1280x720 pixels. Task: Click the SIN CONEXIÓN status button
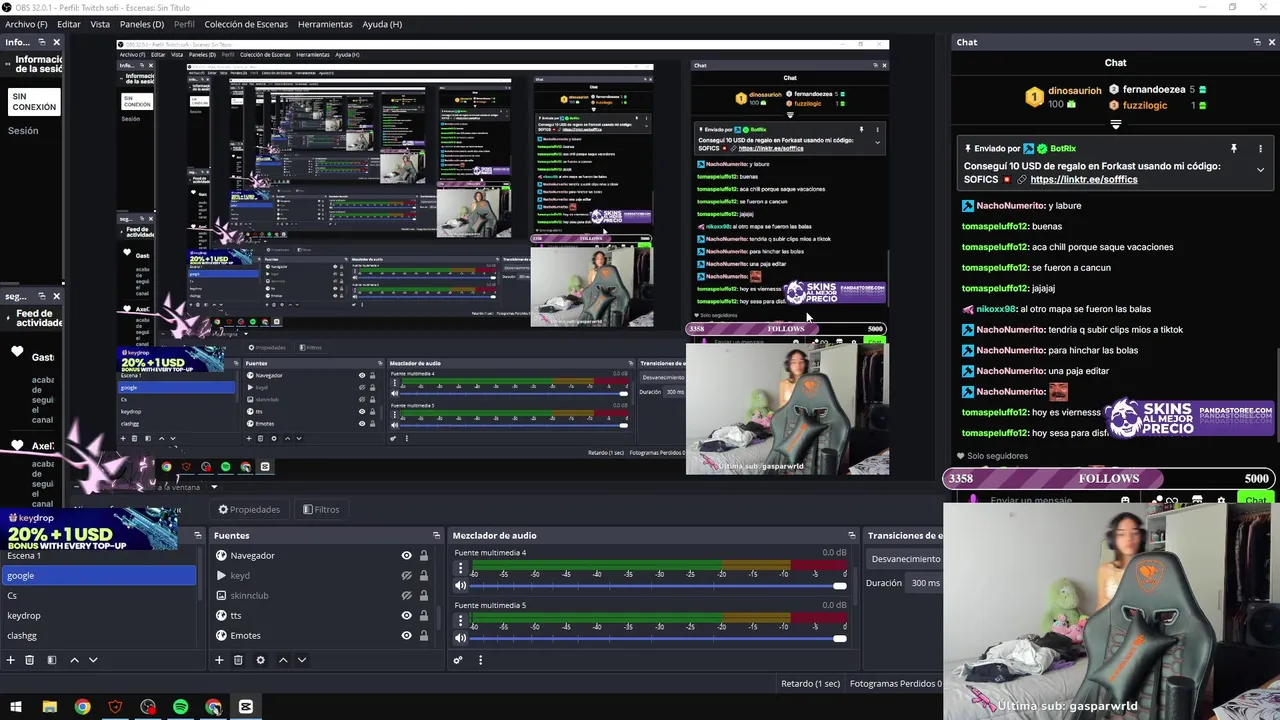pos(34,102)
